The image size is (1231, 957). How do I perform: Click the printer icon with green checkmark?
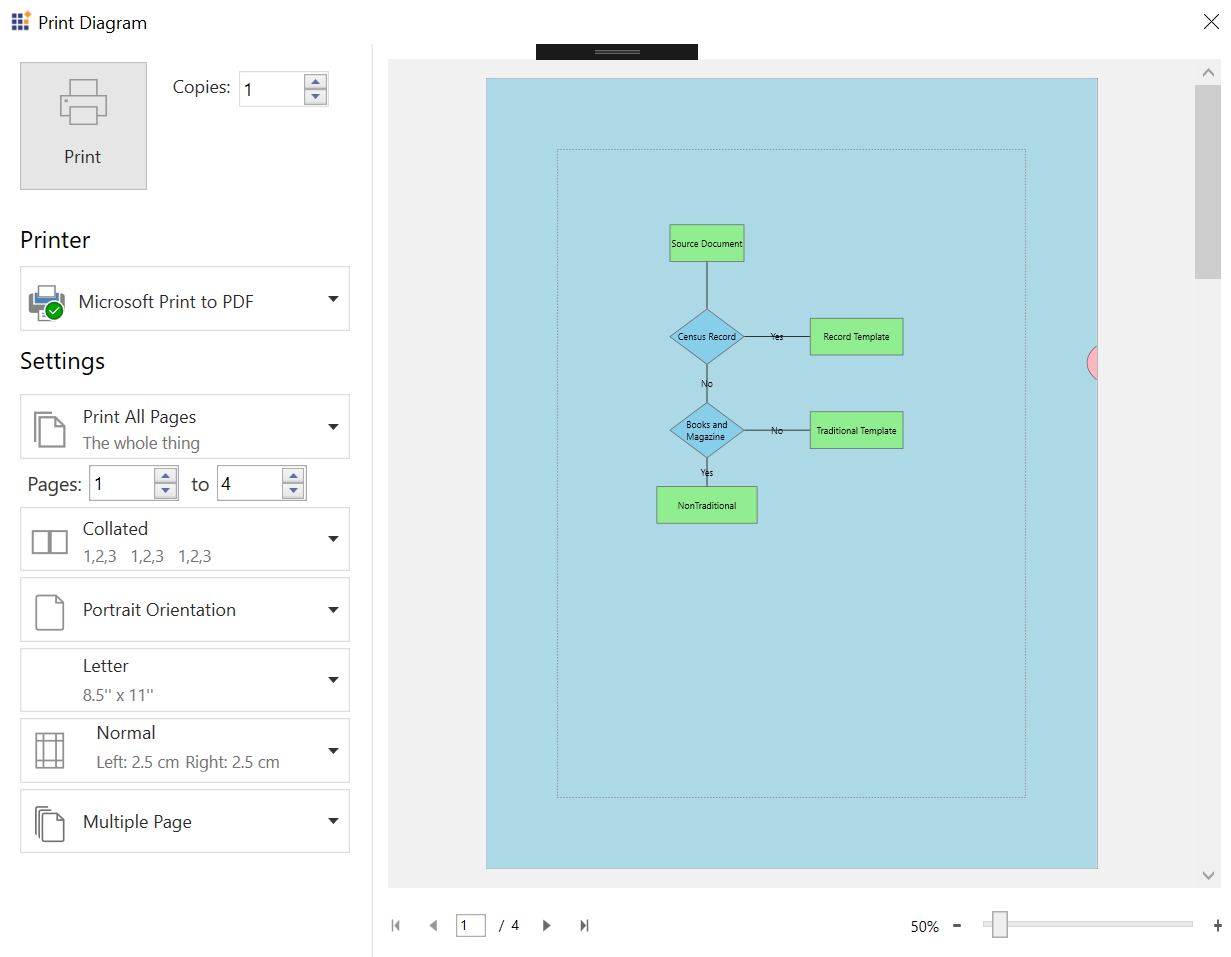pos(46,302)
